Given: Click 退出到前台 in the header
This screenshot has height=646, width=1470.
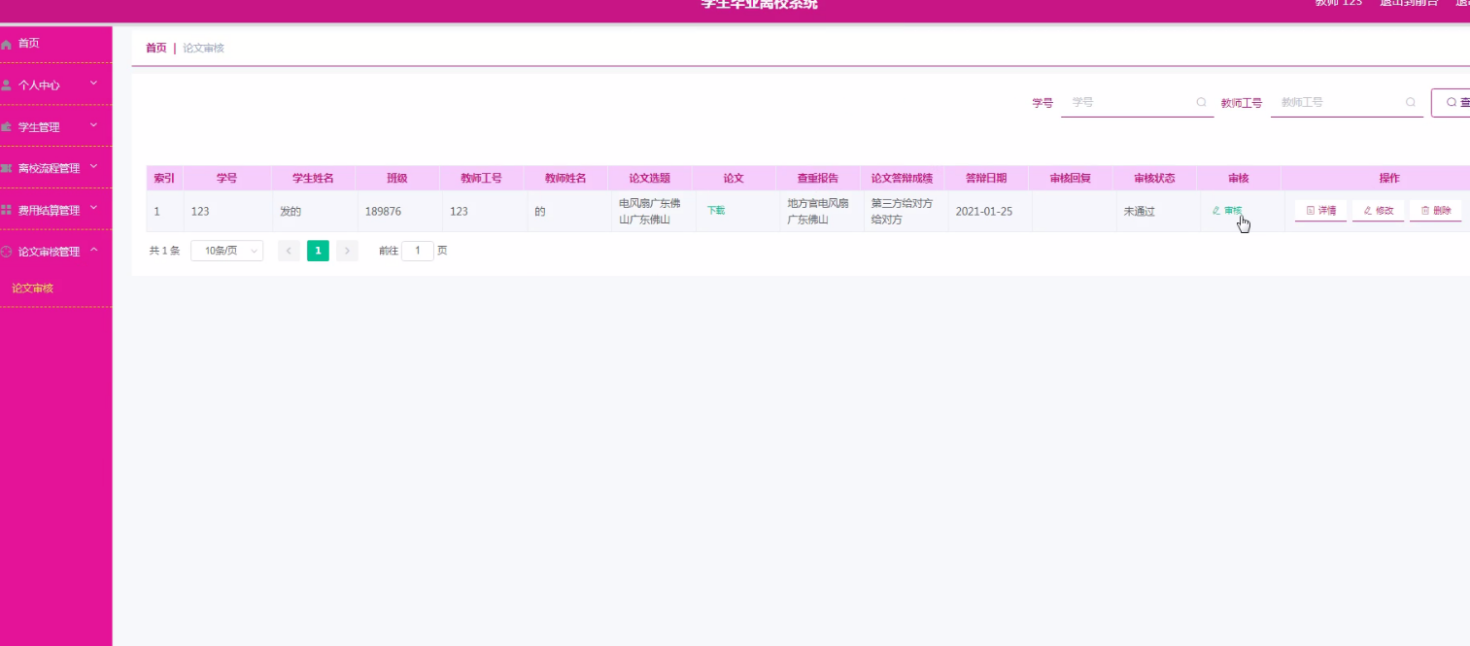Looking at the screenshot, I should coord(1409,3).
